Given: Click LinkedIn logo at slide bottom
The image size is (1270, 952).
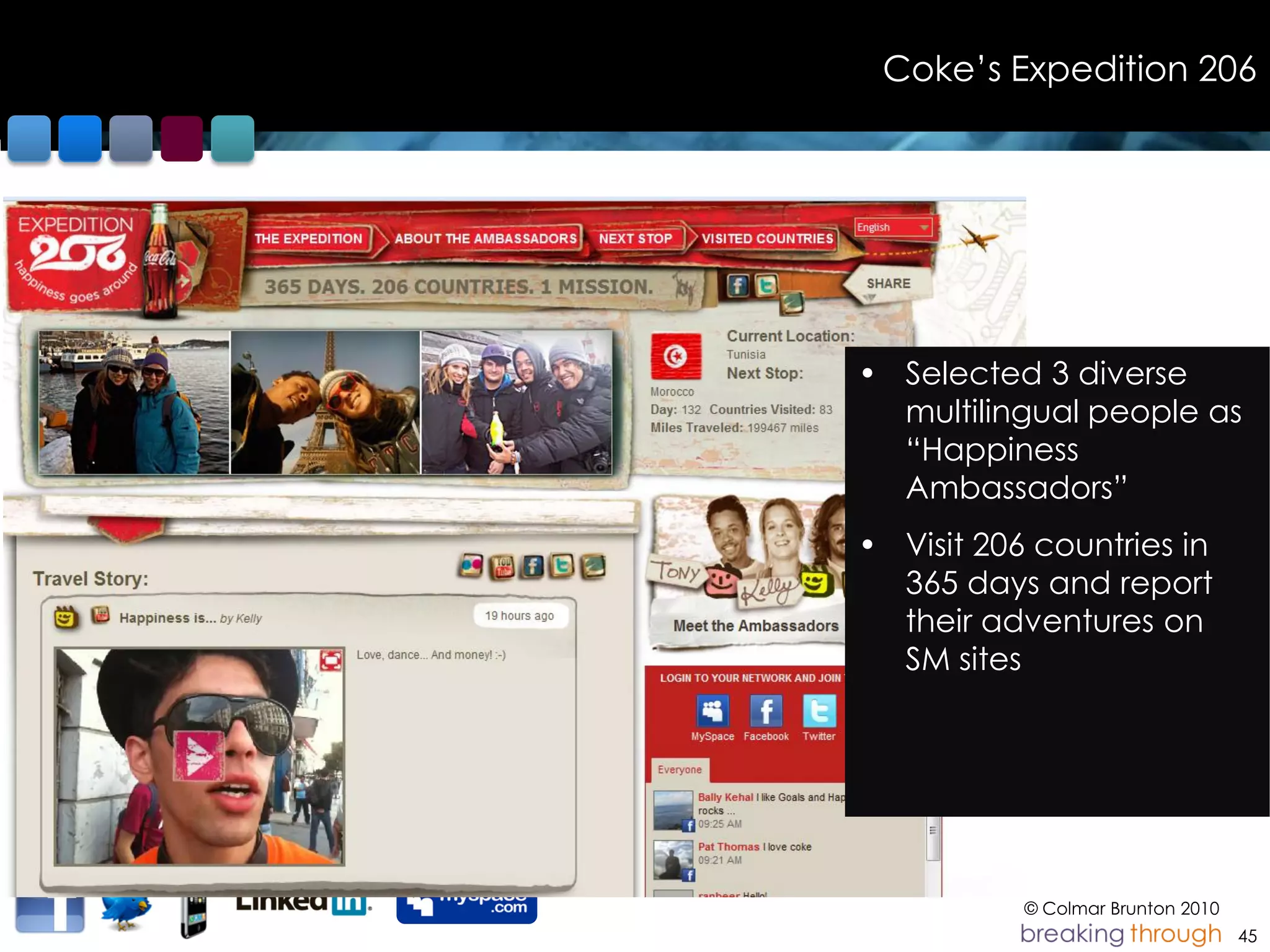Looking at the screenshot, I should click(304, 906).
